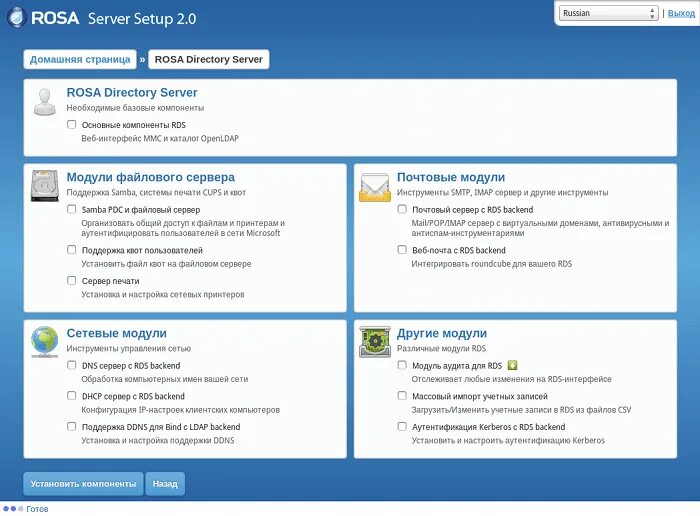Click the text Необходимые базовые компоненты

pyautogui.click(x=135, y=108)
